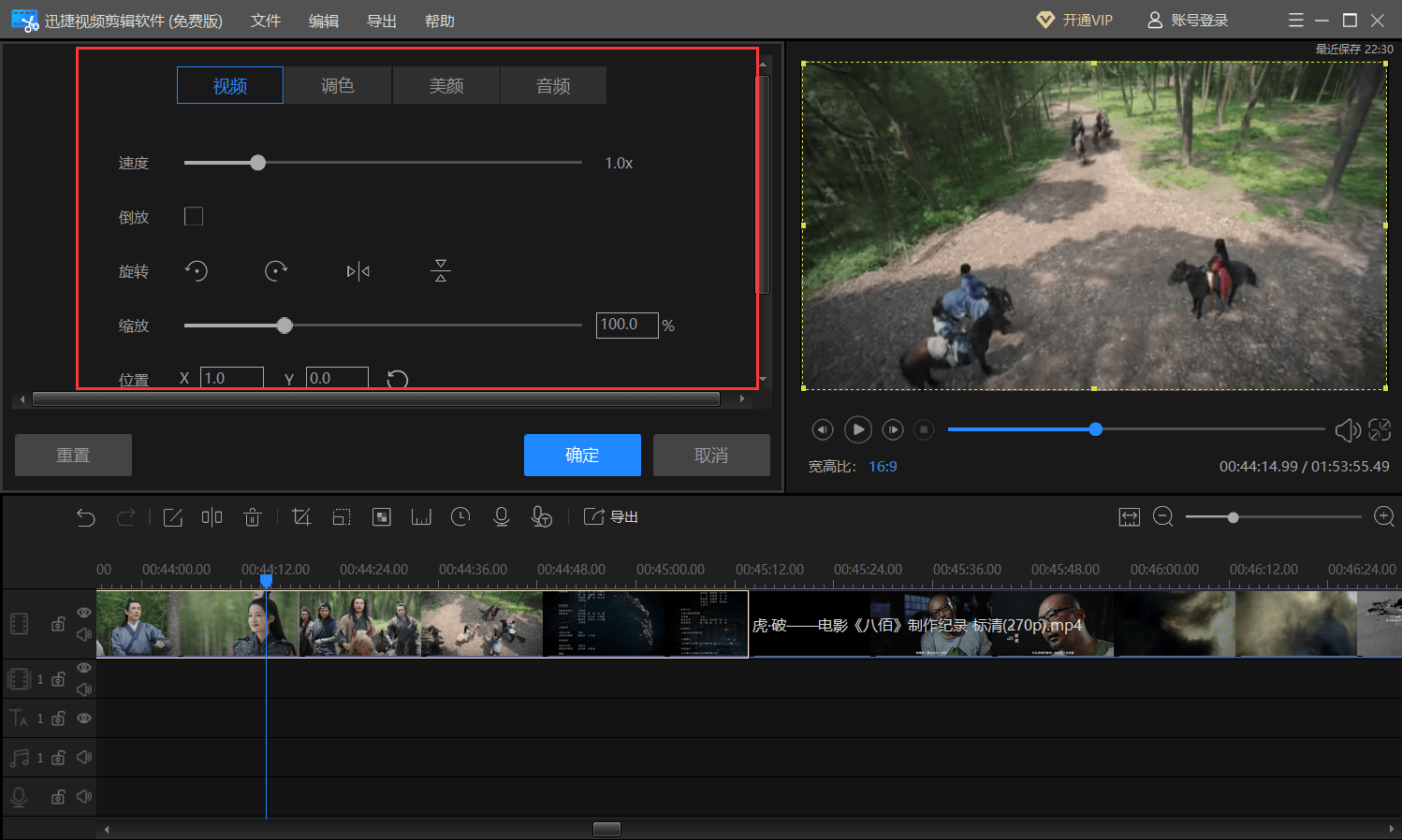Switch to the 视频 tab

230,85
